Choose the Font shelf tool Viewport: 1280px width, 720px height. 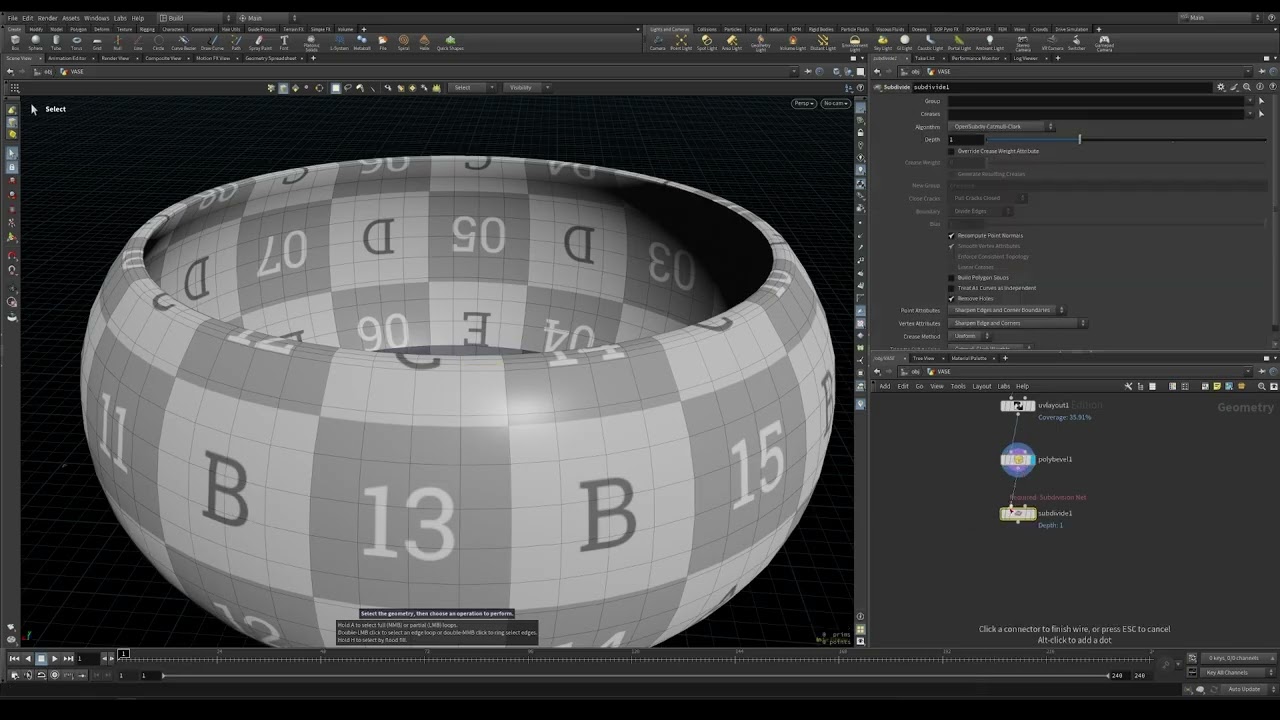pyautogui.click(x=283, y=42)
